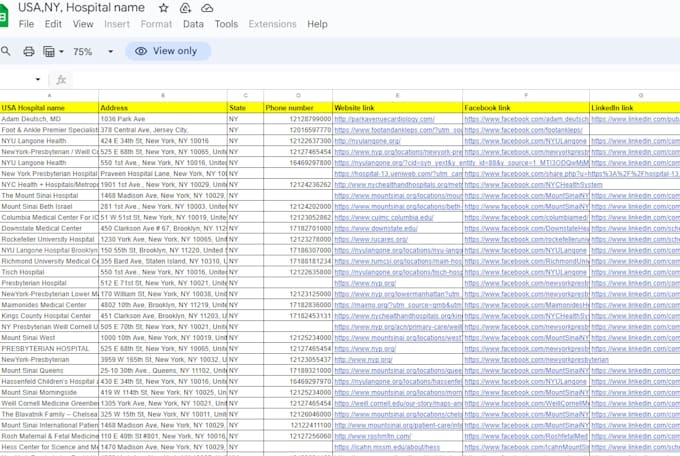Select the 'Mount Sinai Queens' cell

point(49,371)
